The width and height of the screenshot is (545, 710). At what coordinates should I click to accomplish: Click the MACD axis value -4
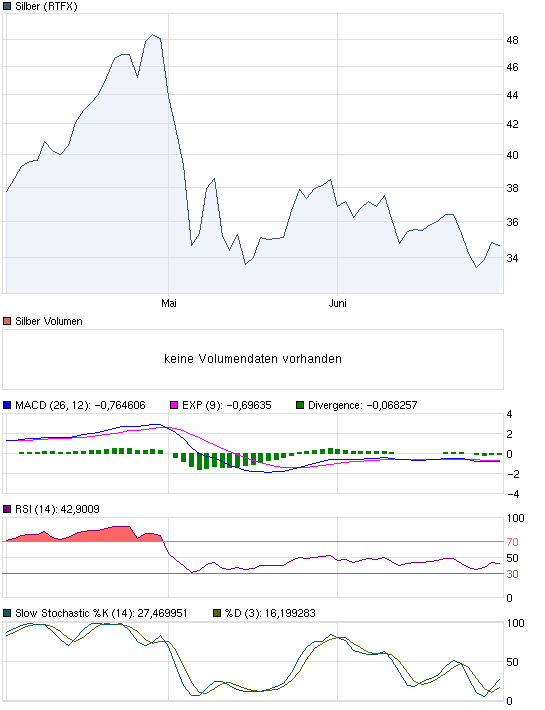tap(512, 494)
